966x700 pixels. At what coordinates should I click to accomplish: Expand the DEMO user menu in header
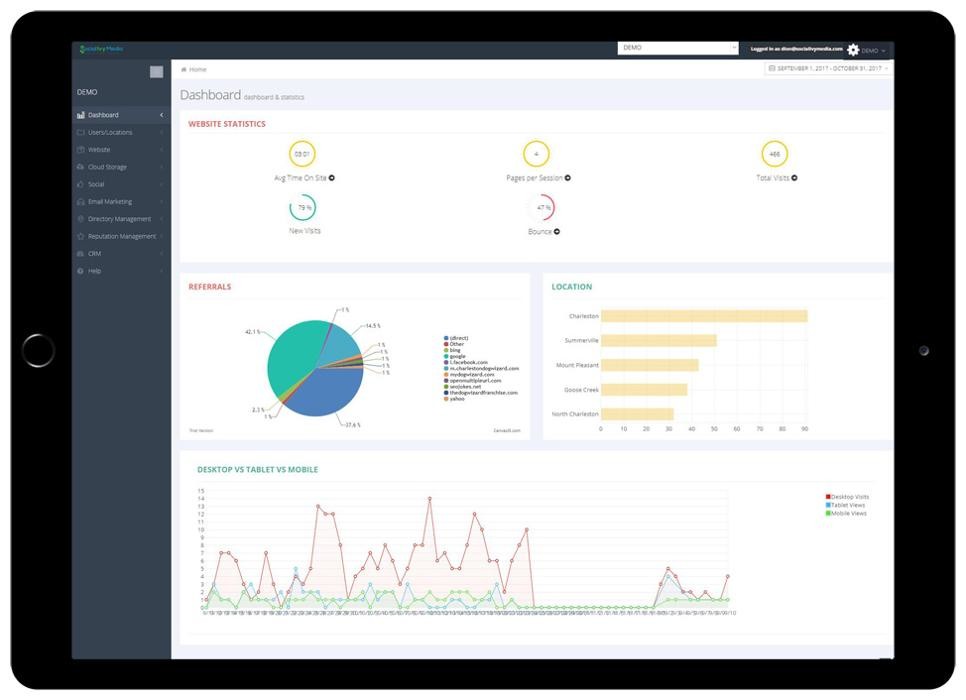(872, 50)
